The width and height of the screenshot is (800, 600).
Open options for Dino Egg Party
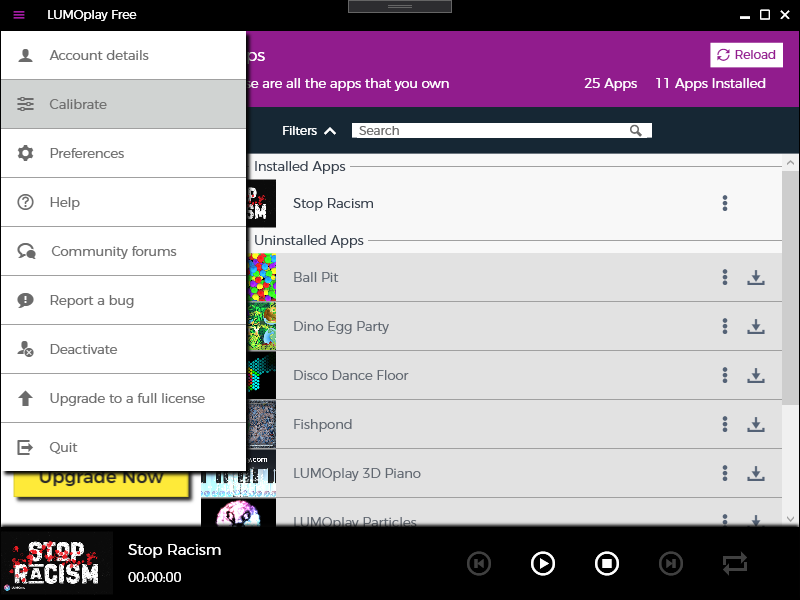click(724, 326)
